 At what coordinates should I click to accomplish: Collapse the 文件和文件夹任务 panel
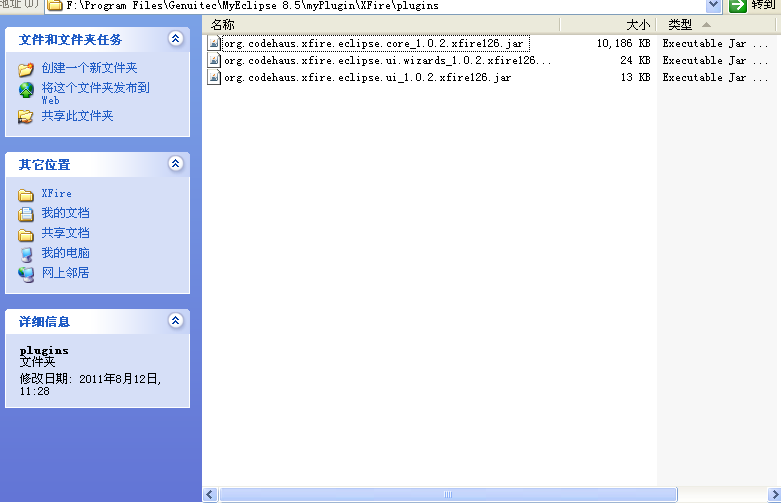pos(175,39)
